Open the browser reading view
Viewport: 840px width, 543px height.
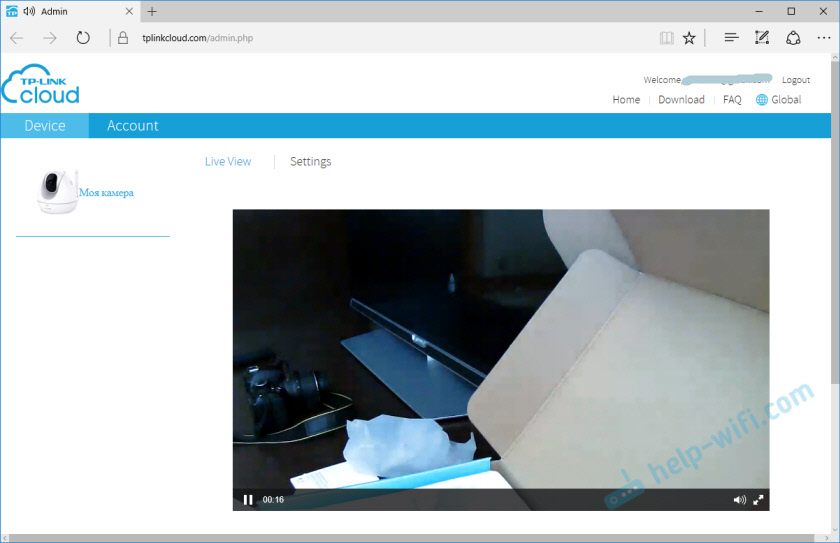pos(666,38)
